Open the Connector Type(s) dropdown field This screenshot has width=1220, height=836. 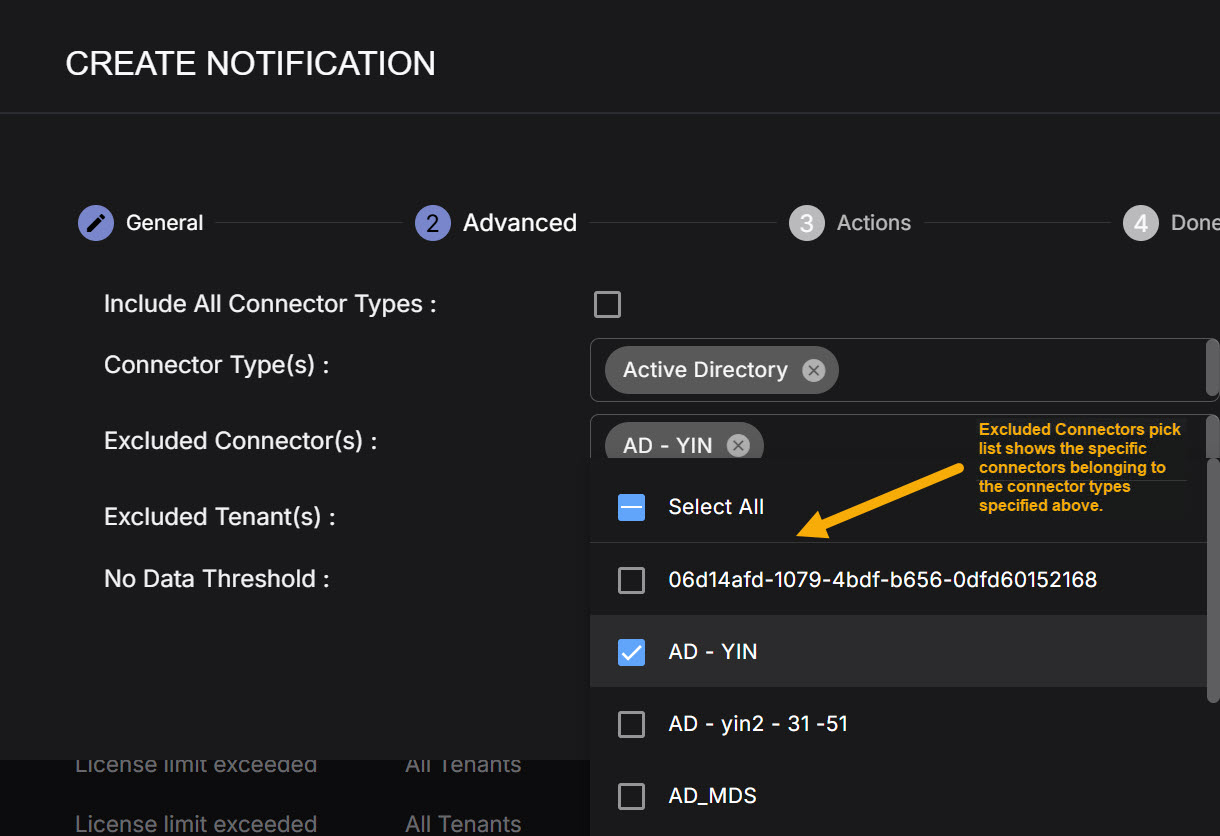1000,370
